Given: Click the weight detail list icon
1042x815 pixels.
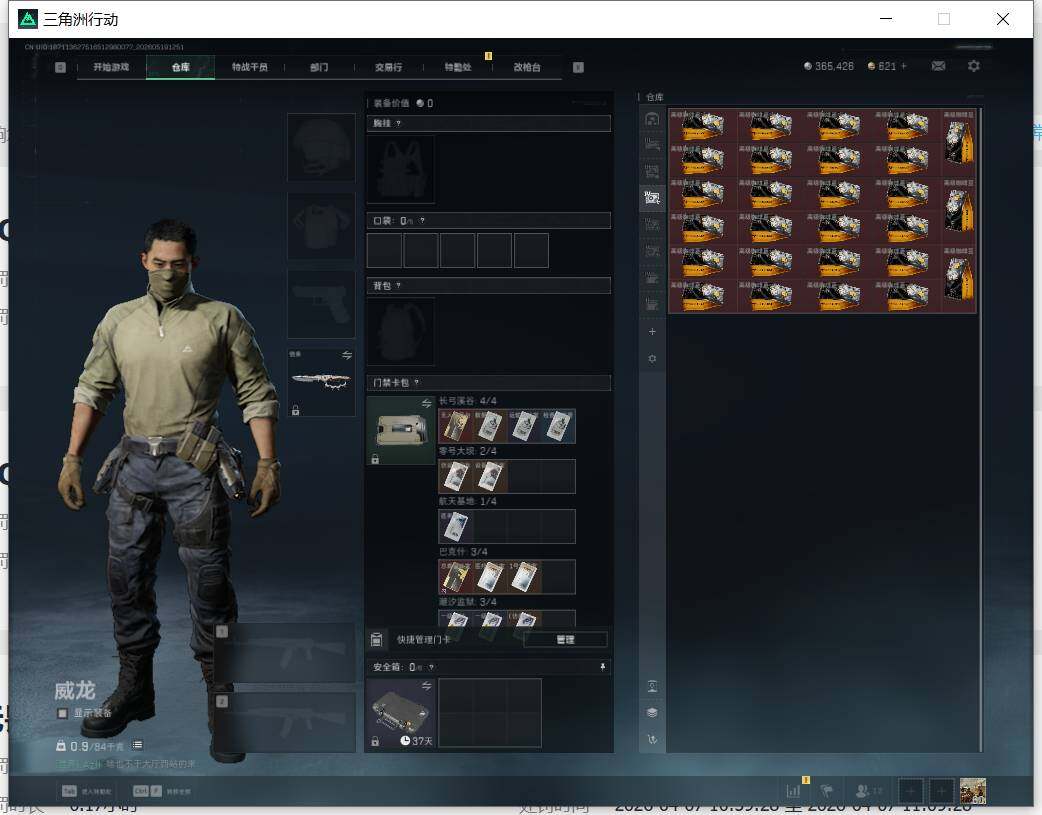Looking at the screenshot, I should (x=137, y=745).
